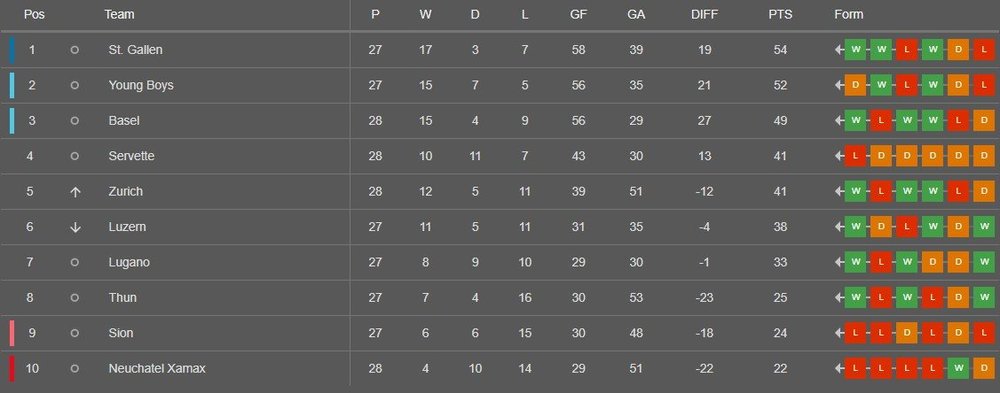Click Sion's form history left arrow
This screenshot has height=393, width=1000.
point(839,333)
